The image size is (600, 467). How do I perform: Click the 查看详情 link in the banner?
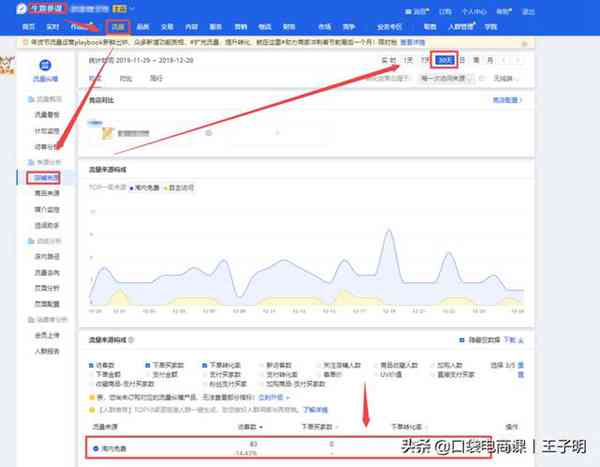point(412,42)
